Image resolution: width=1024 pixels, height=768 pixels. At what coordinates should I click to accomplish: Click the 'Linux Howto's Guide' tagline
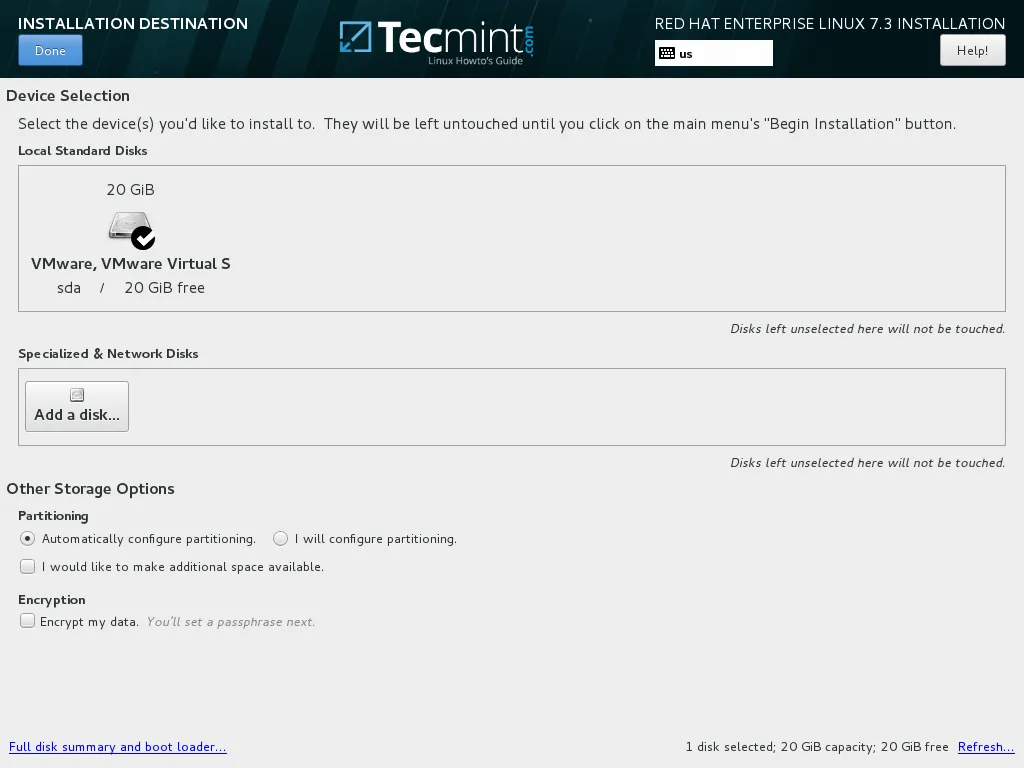coord(475,61)
